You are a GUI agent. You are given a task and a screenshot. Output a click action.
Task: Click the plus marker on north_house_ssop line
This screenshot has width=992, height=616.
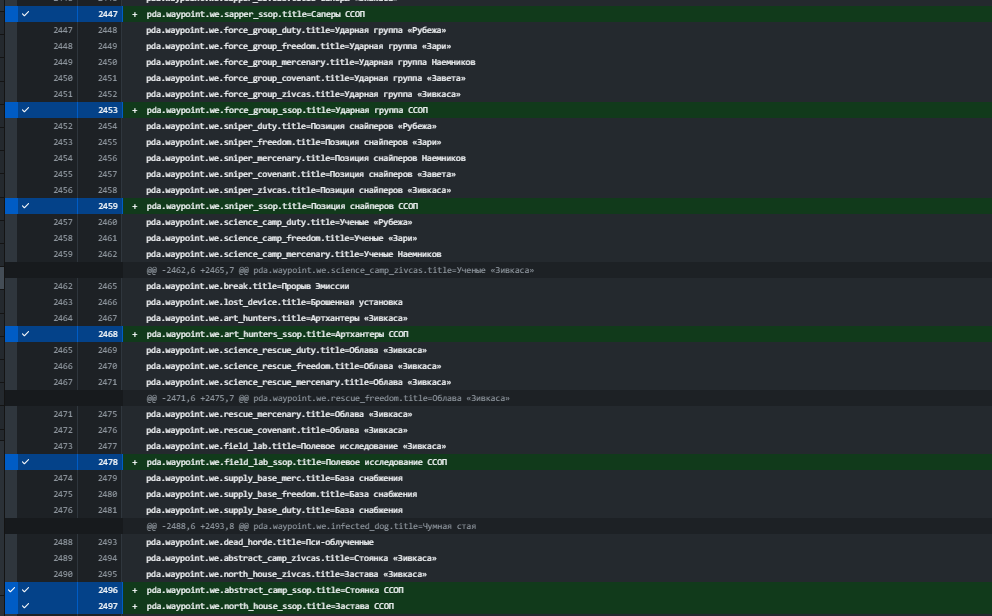pyautogui.click(x=134, y=606)
